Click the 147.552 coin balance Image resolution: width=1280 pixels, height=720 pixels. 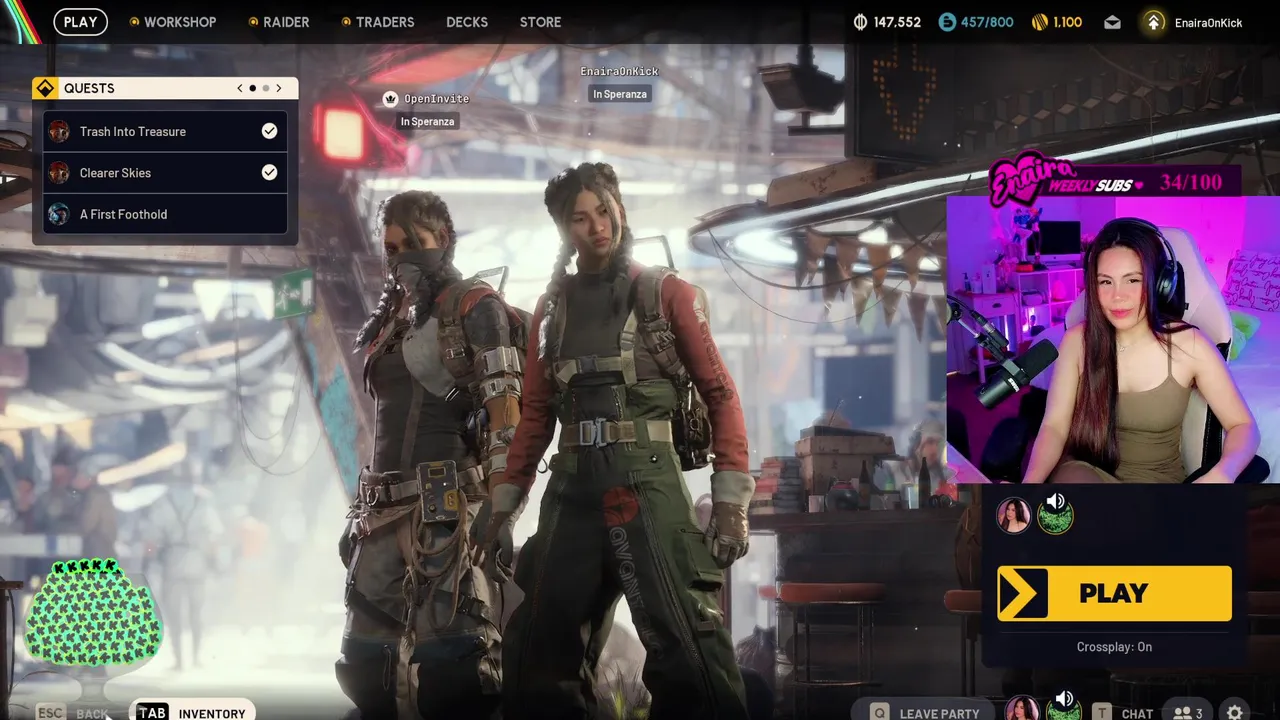point(897,22)
